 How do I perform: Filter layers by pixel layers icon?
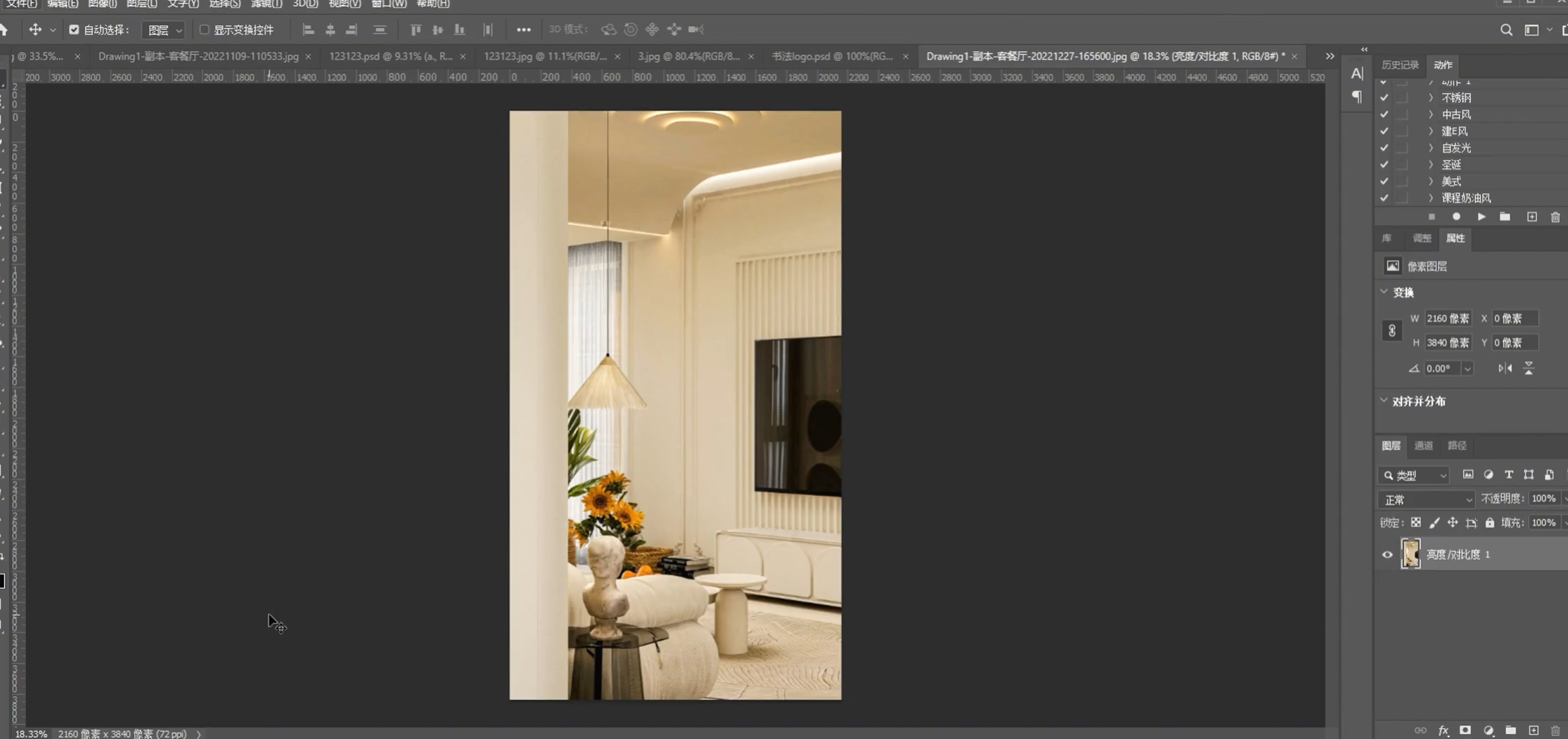pos(1468,475)
